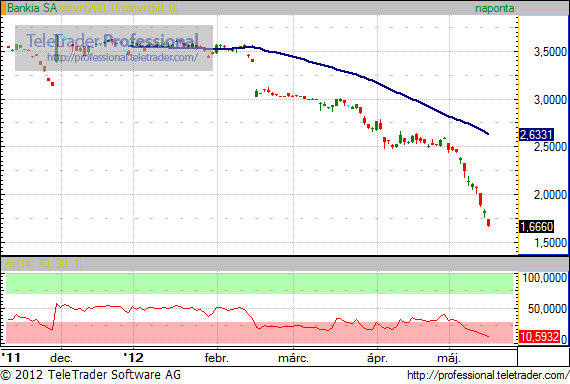Click the 2,5000 price axis label

[x=550, y=147]
